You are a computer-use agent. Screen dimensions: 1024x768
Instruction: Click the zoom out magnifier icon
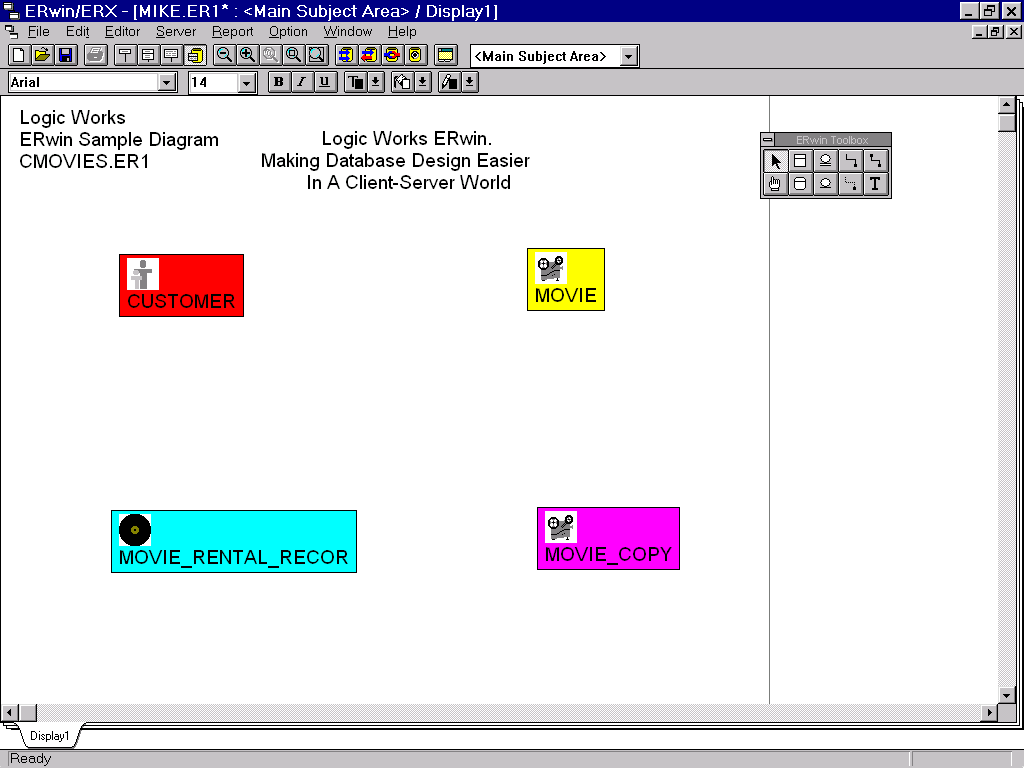click(224, 55)
